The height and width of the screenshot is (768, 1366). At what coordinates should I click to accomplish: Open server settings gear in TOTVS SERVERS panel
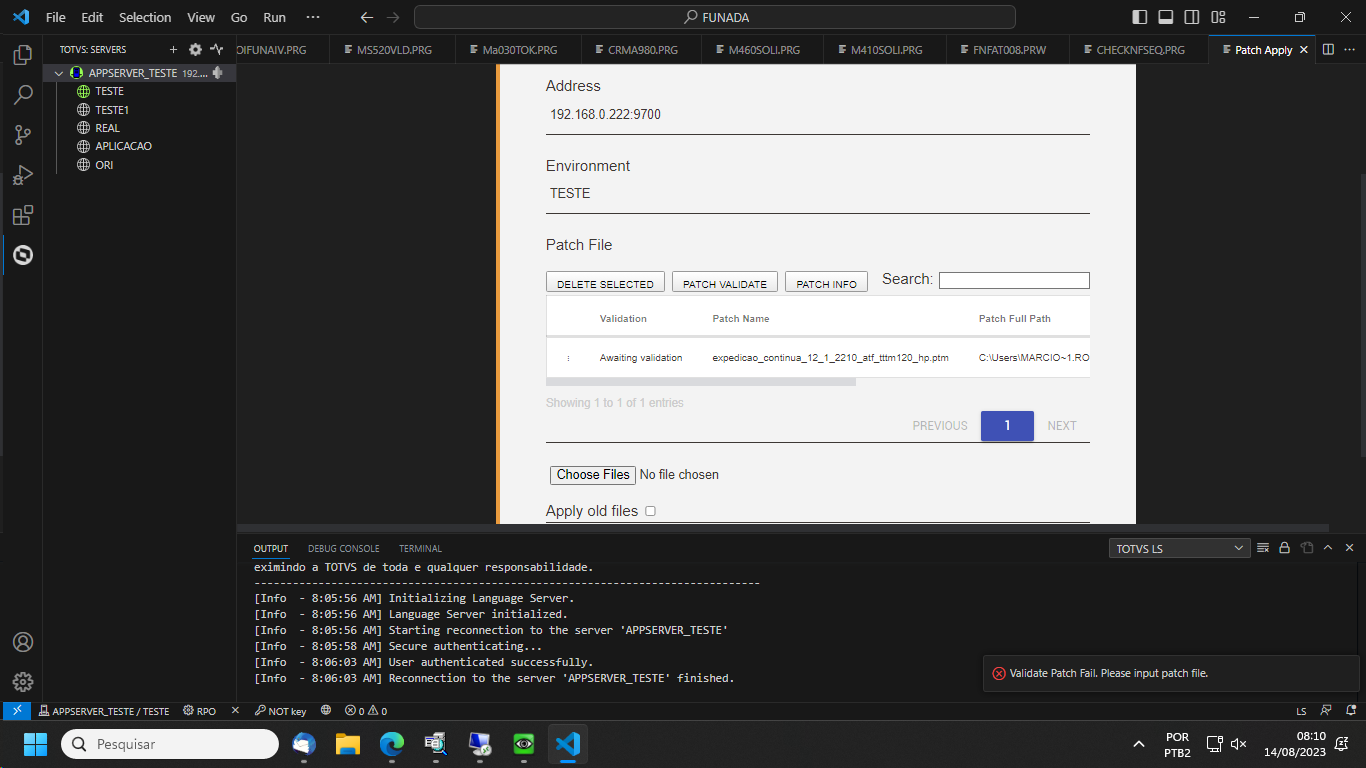point(195,49)
